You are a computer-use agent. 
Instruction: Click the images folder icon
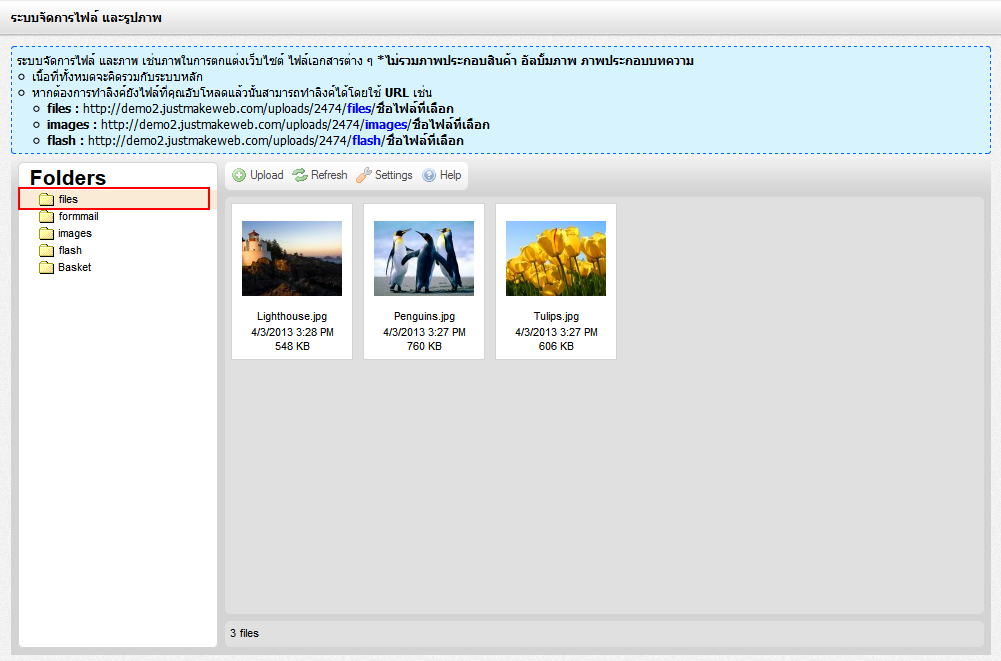(46, 234)
